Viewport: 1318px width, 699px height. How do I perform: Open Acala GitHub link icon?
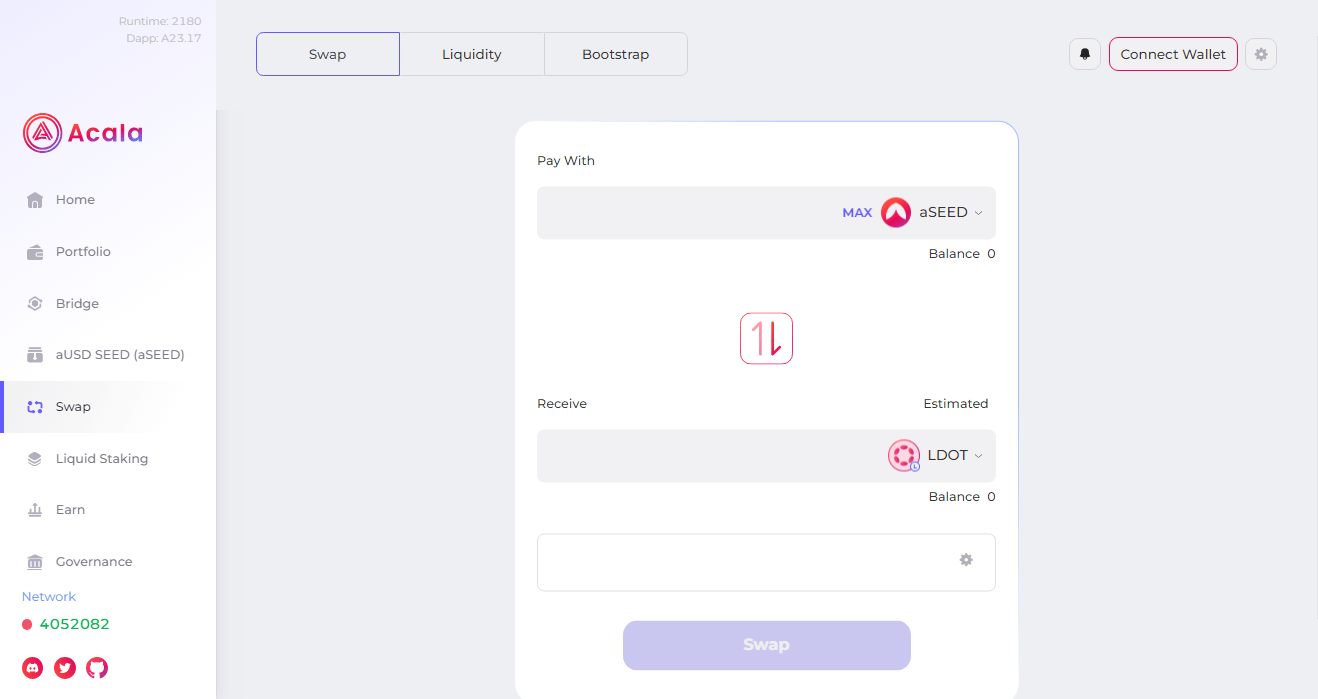pyautogui.click(x=97, y=667)
